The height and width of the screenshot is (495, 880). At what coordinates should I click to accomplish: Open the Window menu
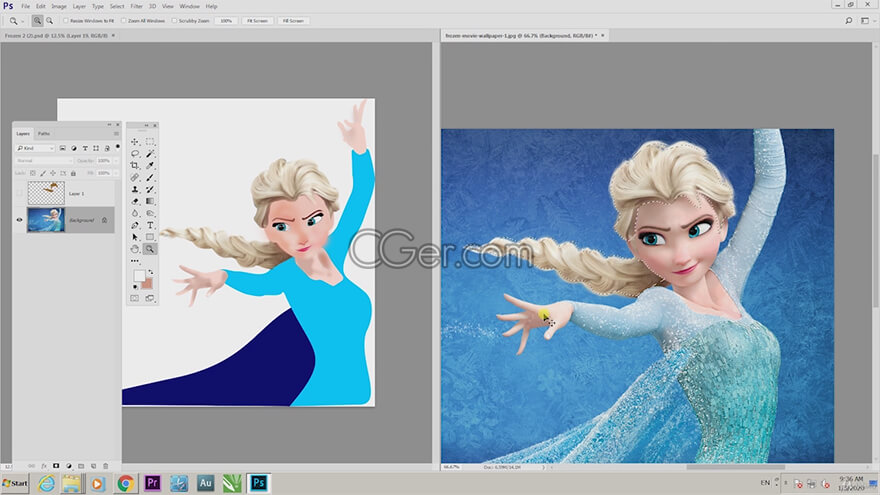coord(190,6)
